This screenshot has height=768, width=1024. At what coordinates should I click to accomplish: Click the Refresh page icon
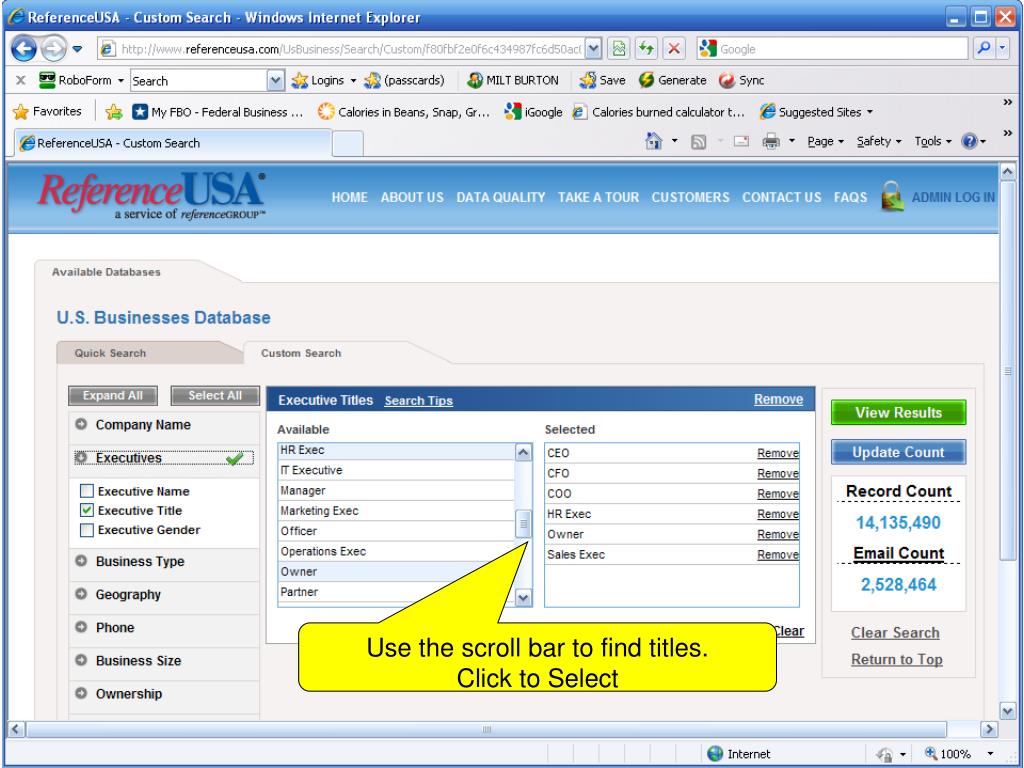(x=647, y=48)
